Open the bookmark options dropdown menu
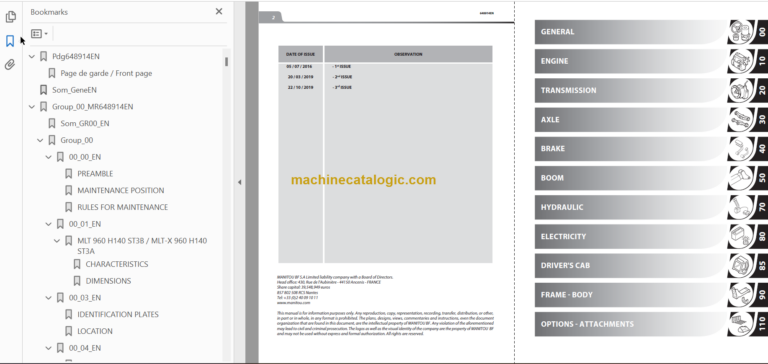768x364 pixels. coord(39,34)
